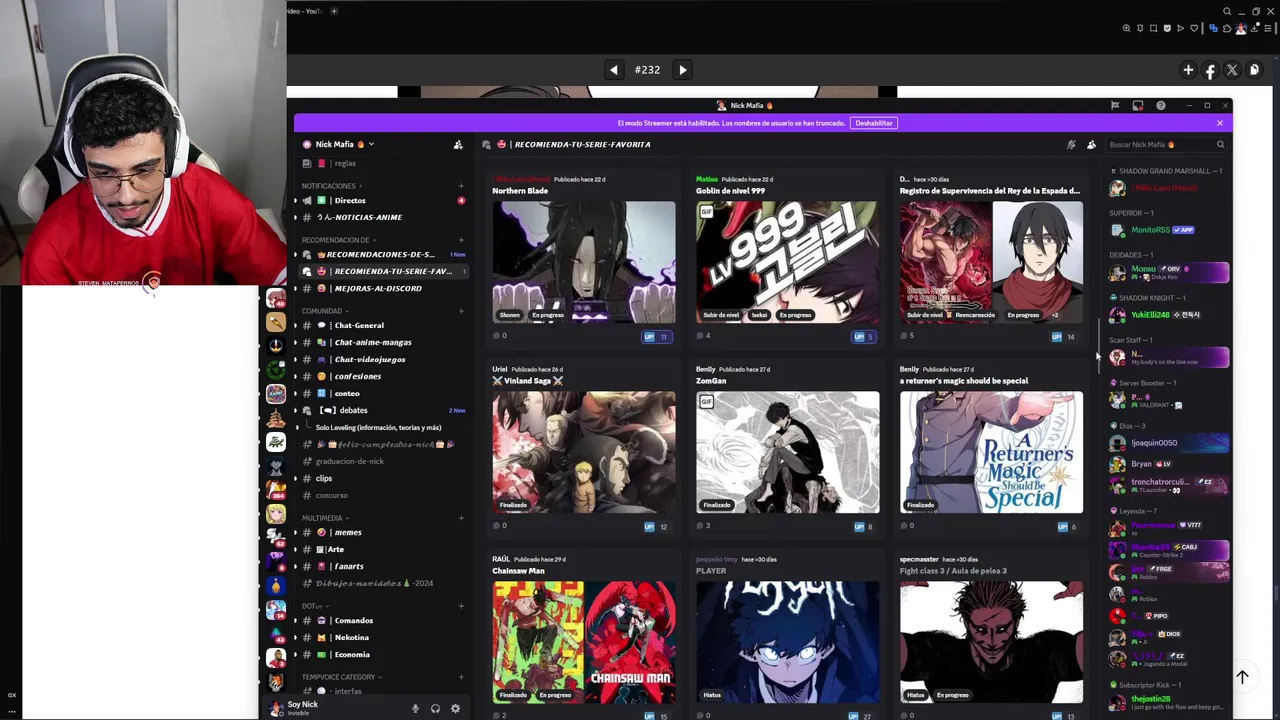Open 'a returner's magic should be special' title
The width and height of the screenshot is (1280, 720).
[964, 380]
